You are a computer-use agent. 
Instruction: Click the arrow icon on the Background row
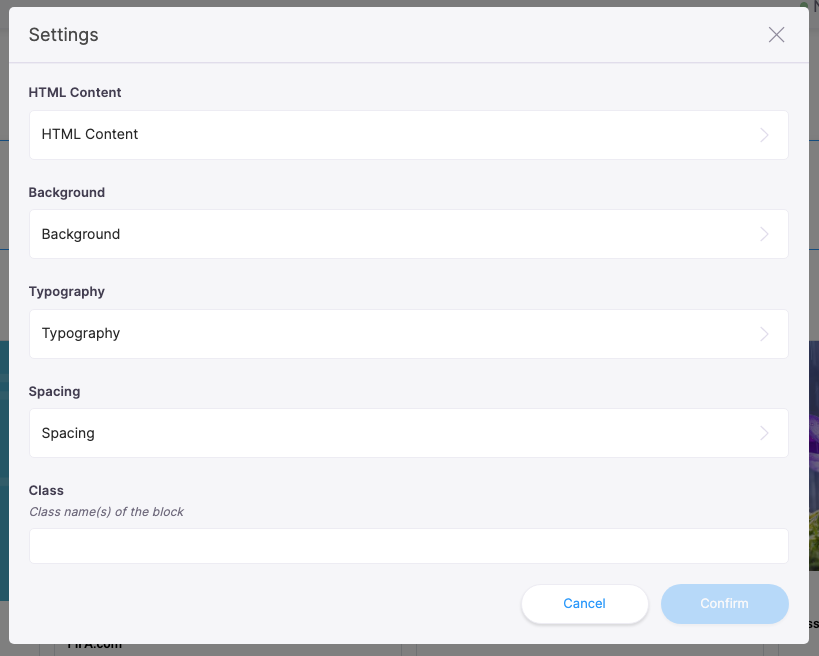point(763,233)
